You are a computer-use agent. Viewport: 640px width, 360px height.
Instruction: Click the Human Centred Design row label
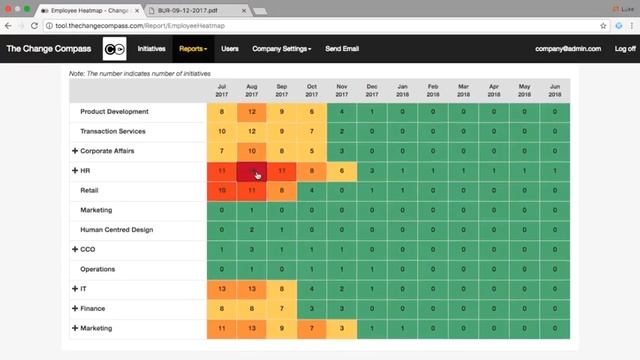pos(117,230)
